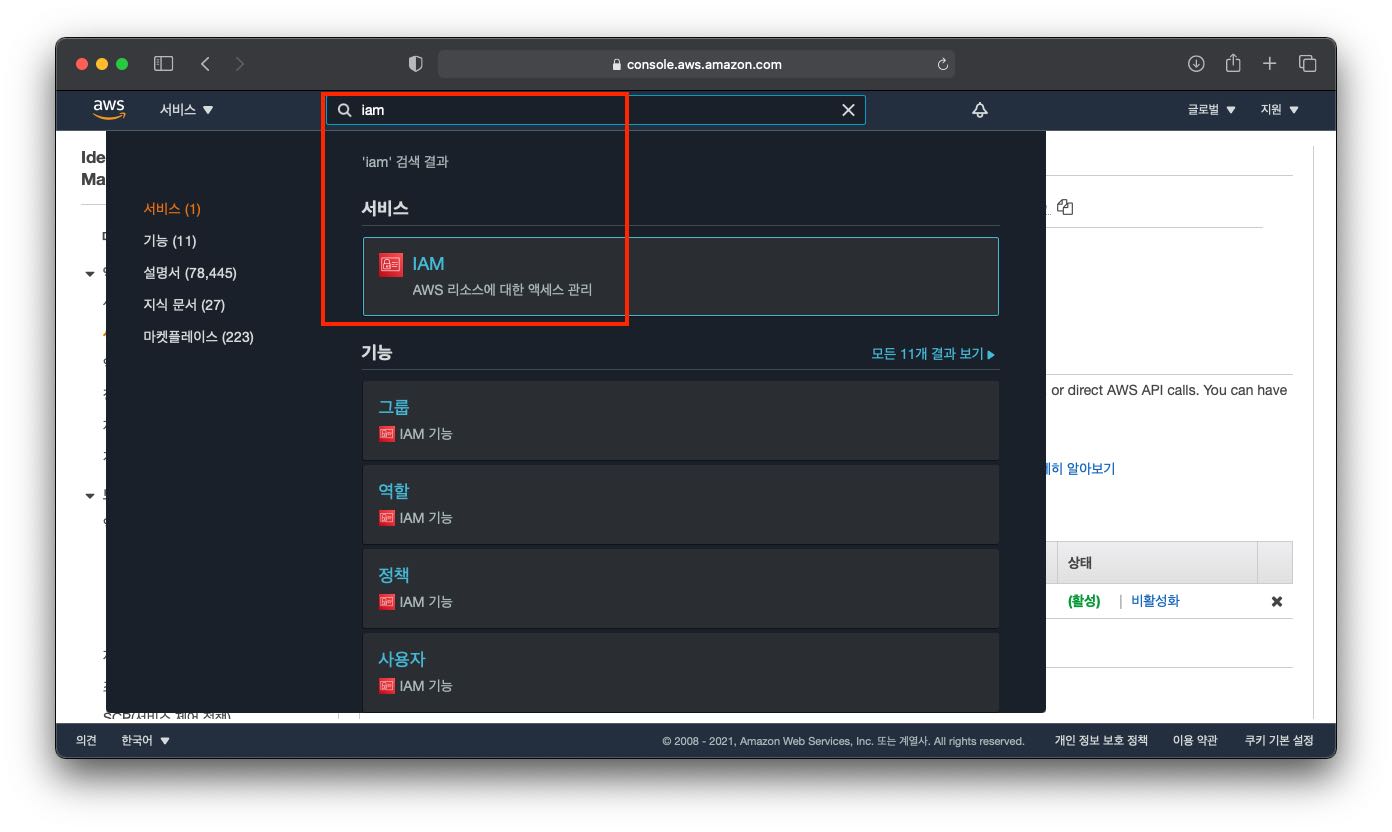Select the 지식 문서 (27) filter
This screenshot has width=1392, height=832.
(184, 305)
